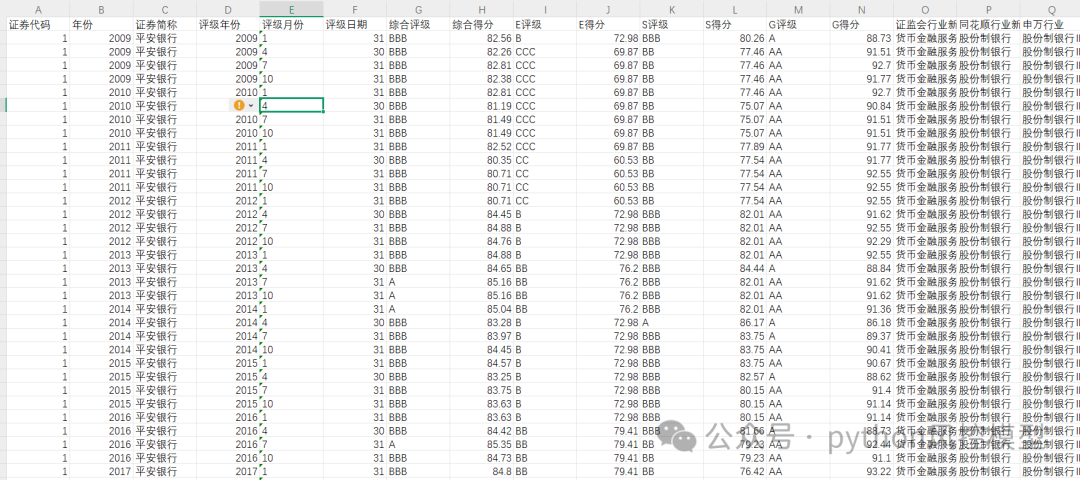Select column D header

click(228, 10)
